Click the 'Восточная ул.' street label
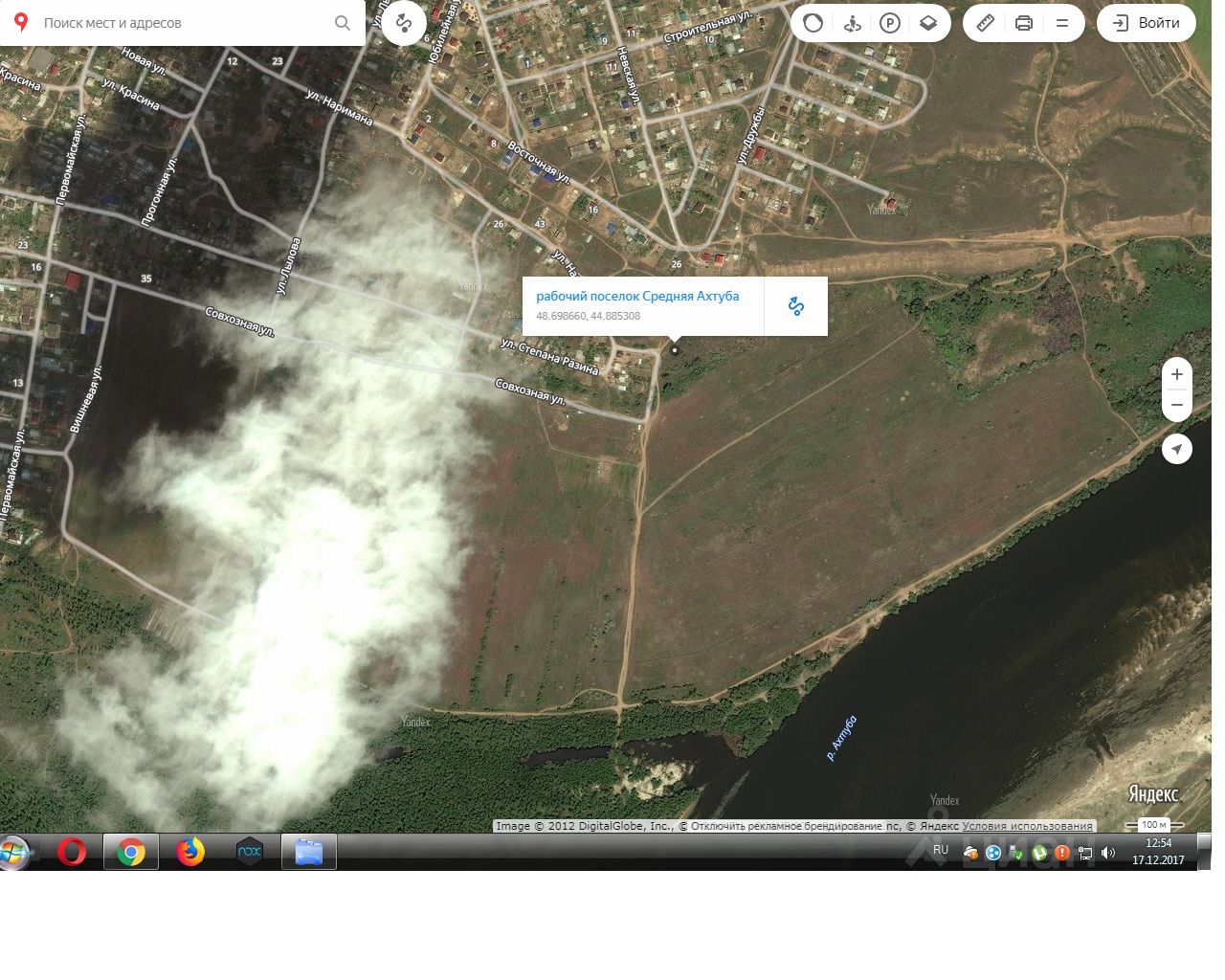 coord(539,162)
